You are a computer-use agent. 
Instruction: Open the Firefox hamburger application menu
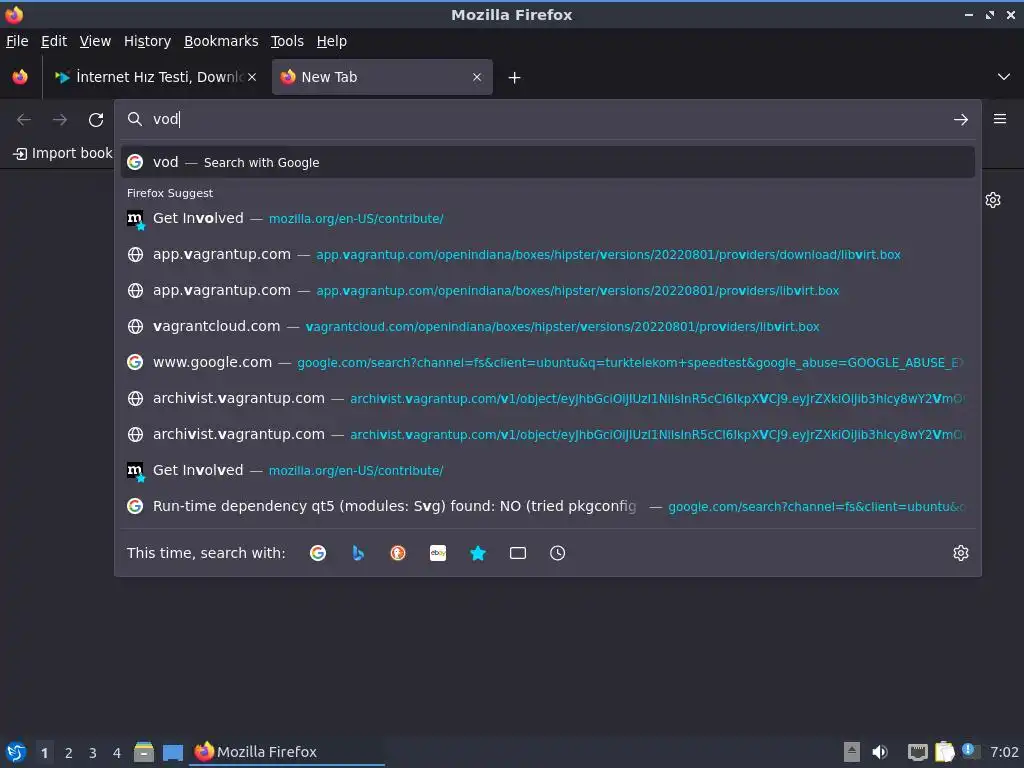click(x=1000, y=119)
